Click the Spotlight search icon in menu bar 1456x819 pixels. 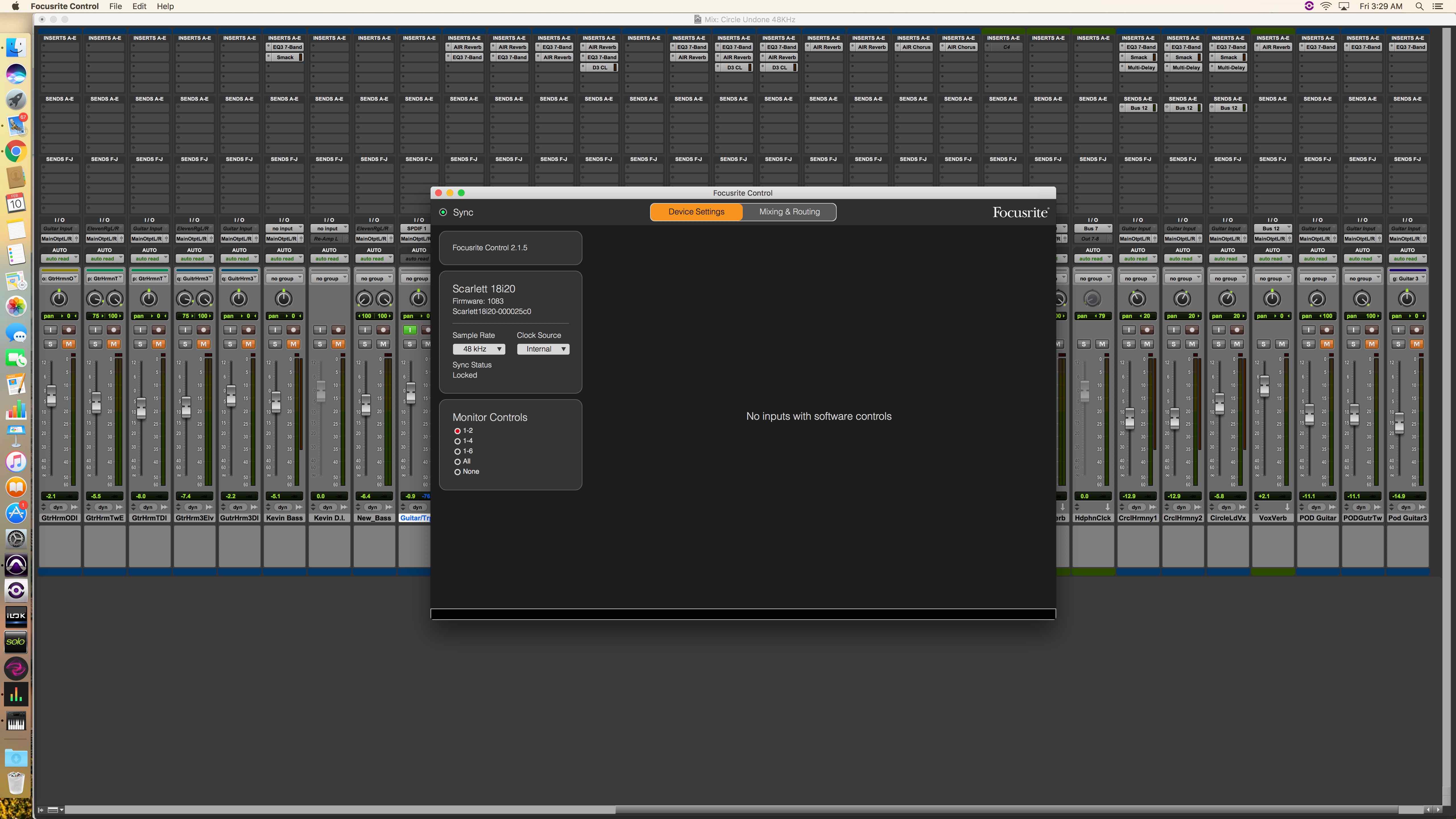tap(1419, 6)
